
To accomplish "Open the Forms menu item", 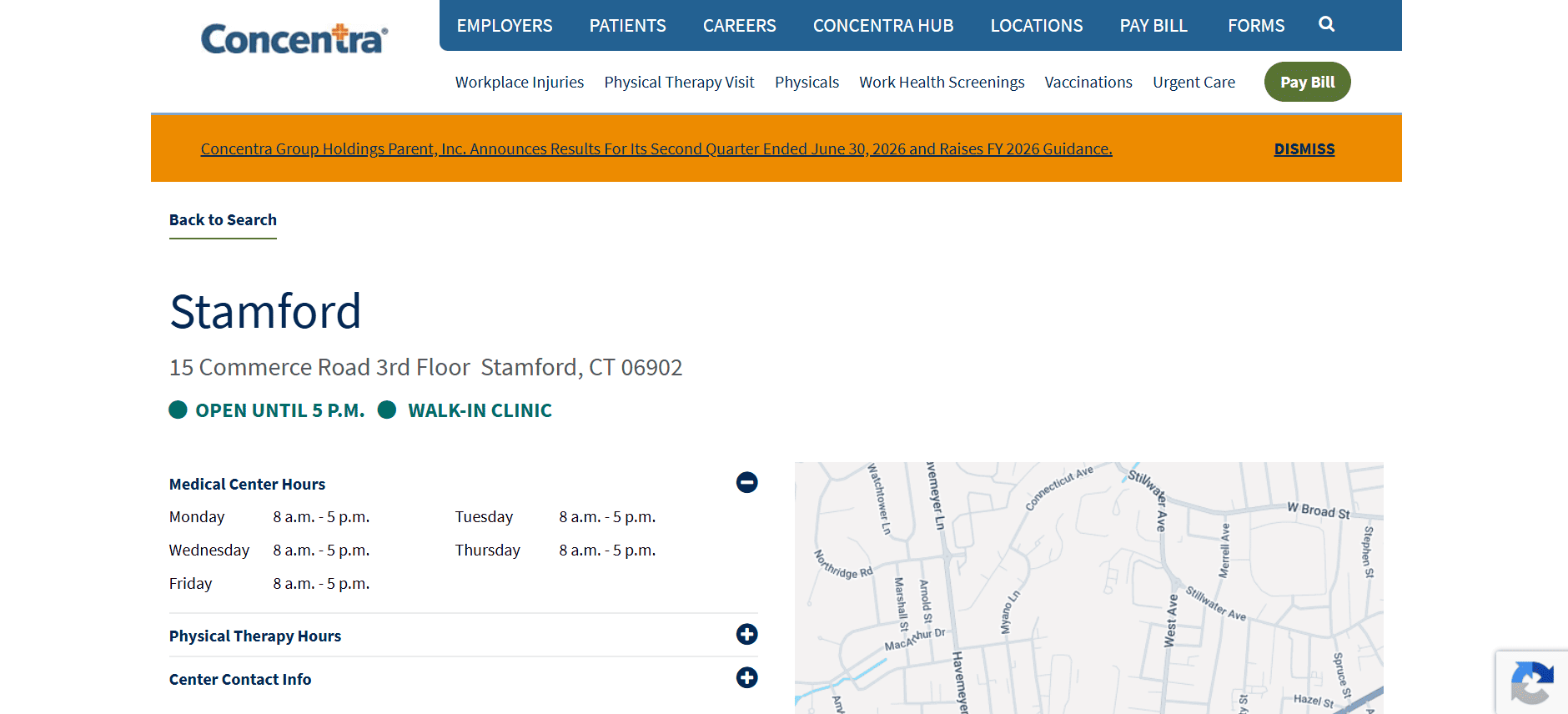I will [1256, 26].
